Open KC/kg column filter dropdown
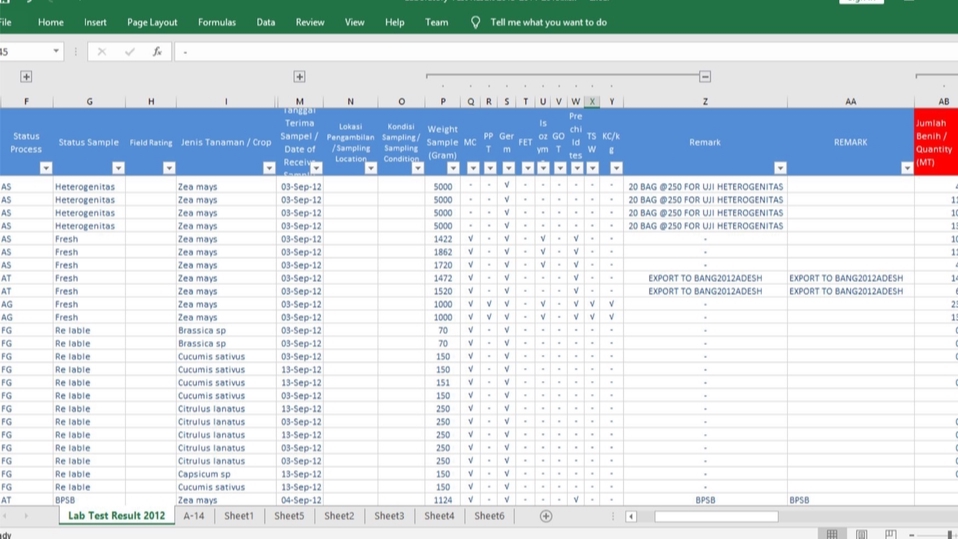This screenshot has height=539, width=958. (x=616, y=168)
